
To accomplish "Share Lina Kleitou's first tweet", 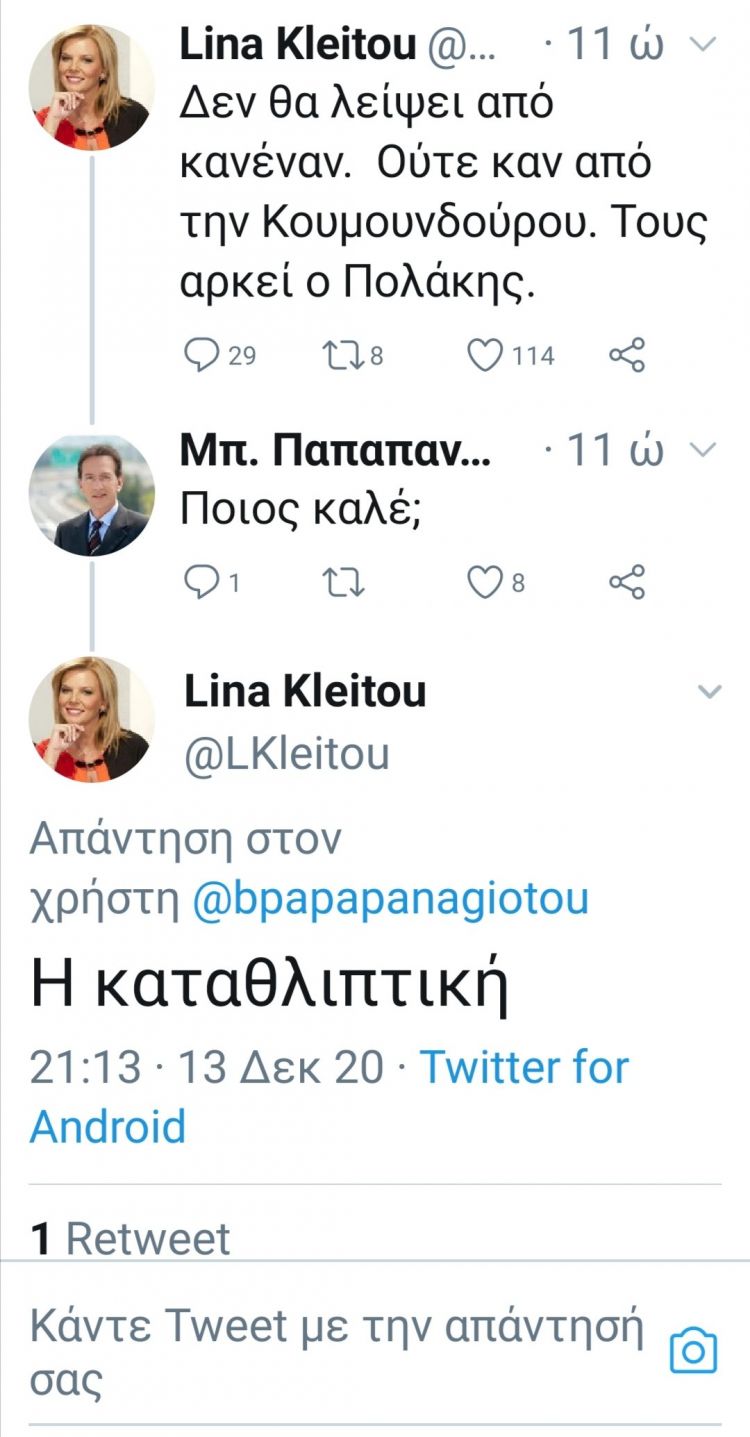I will [x=627, y=355].
